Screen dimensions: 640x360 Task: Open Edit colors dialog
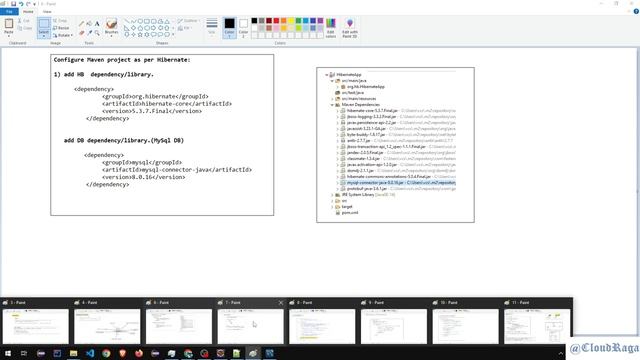(x=331, y=28)
